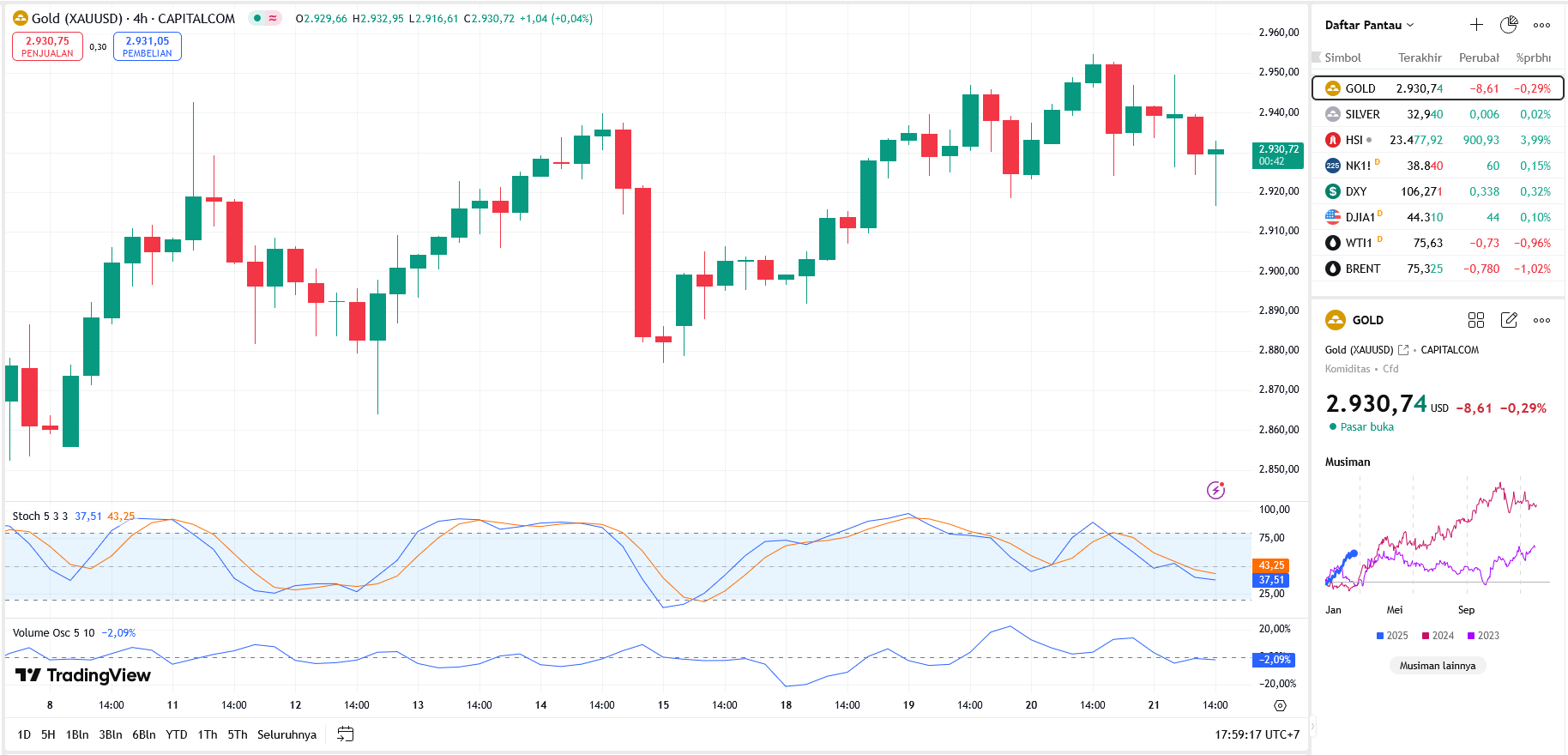Open time axis settings gear icon

point(1280,705)
